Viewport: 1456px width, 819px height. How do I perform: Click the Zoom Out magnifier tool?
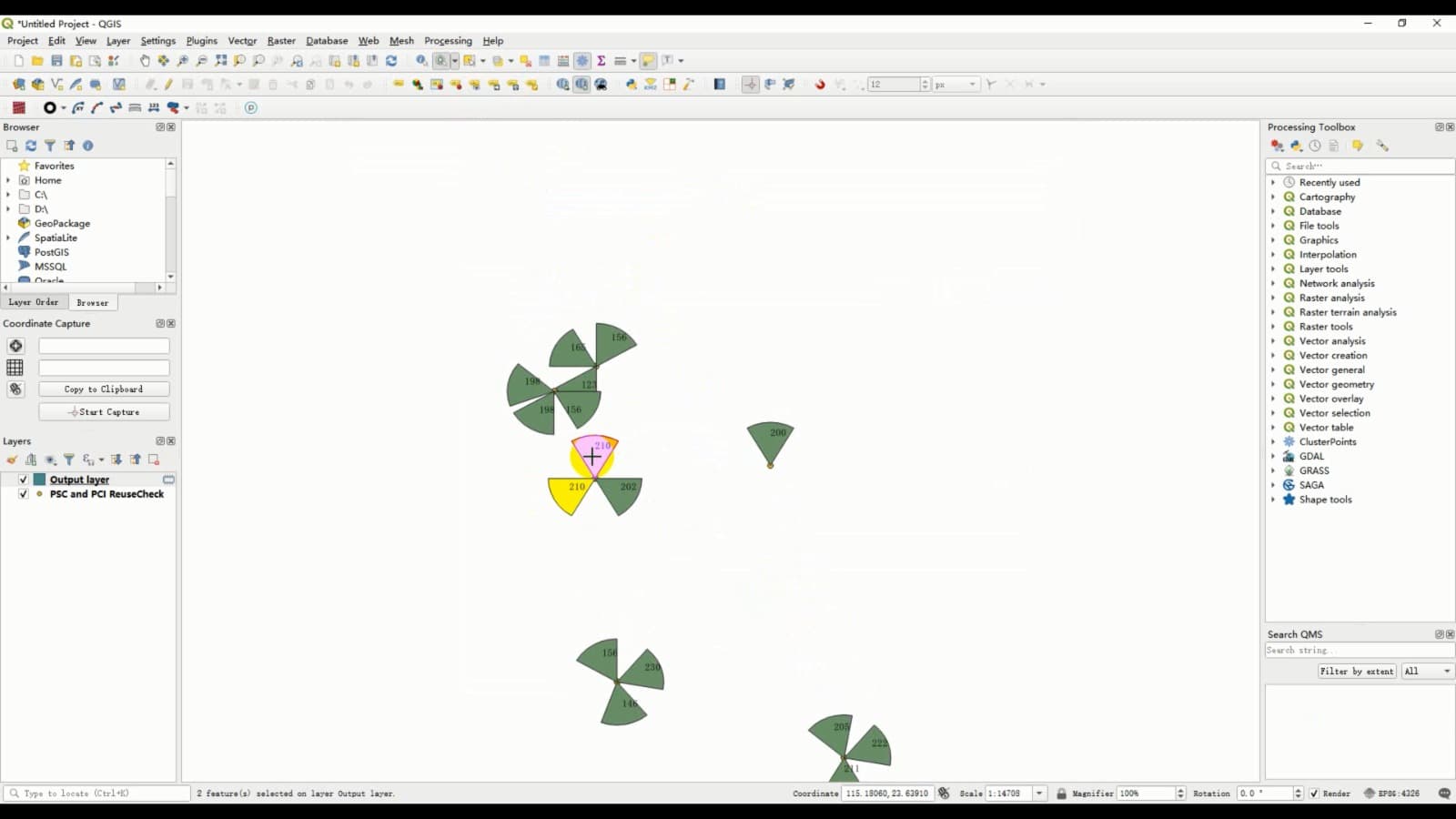202,61
